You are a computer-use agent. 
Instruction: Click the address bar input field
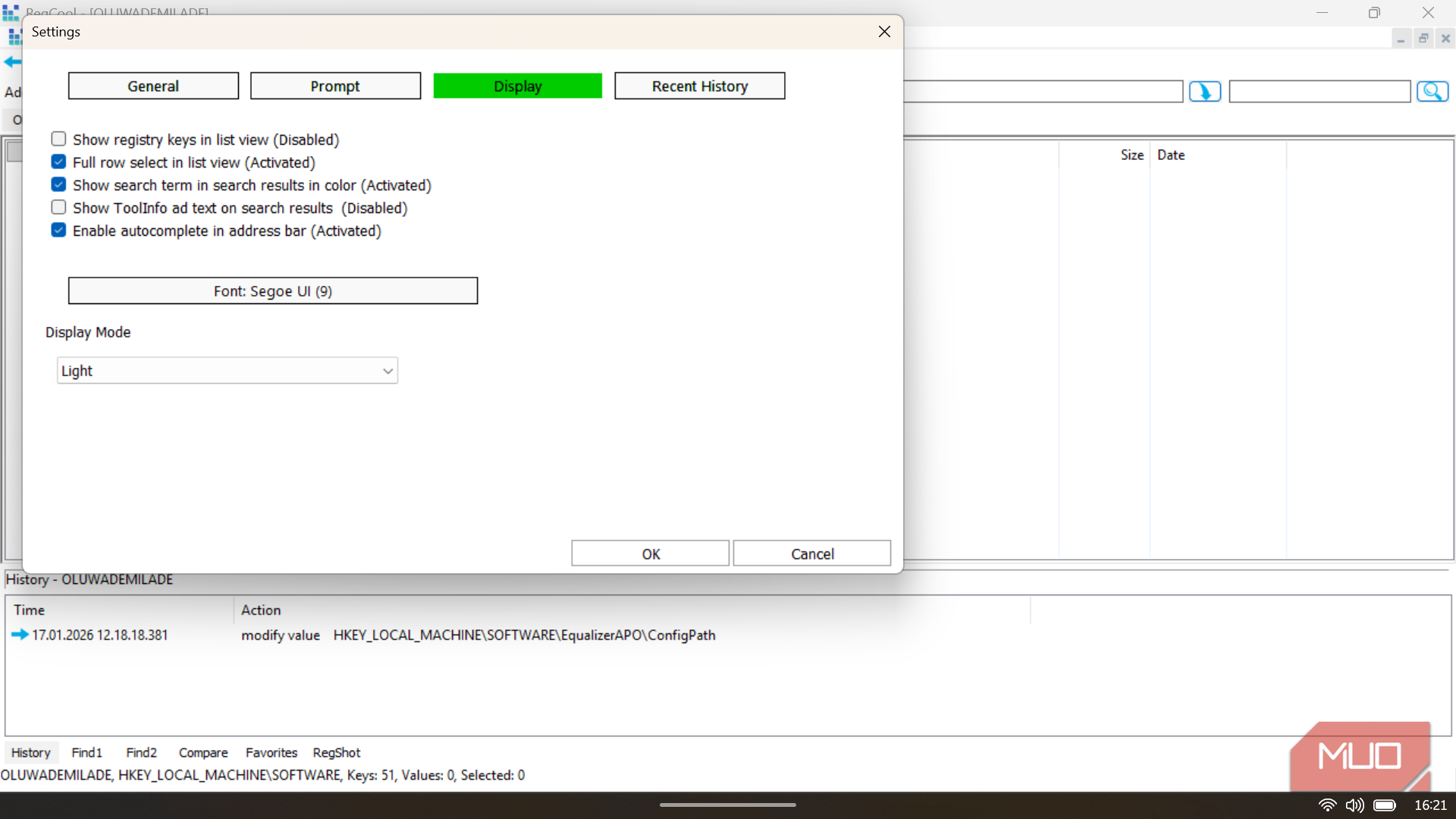coord(1043,92)
